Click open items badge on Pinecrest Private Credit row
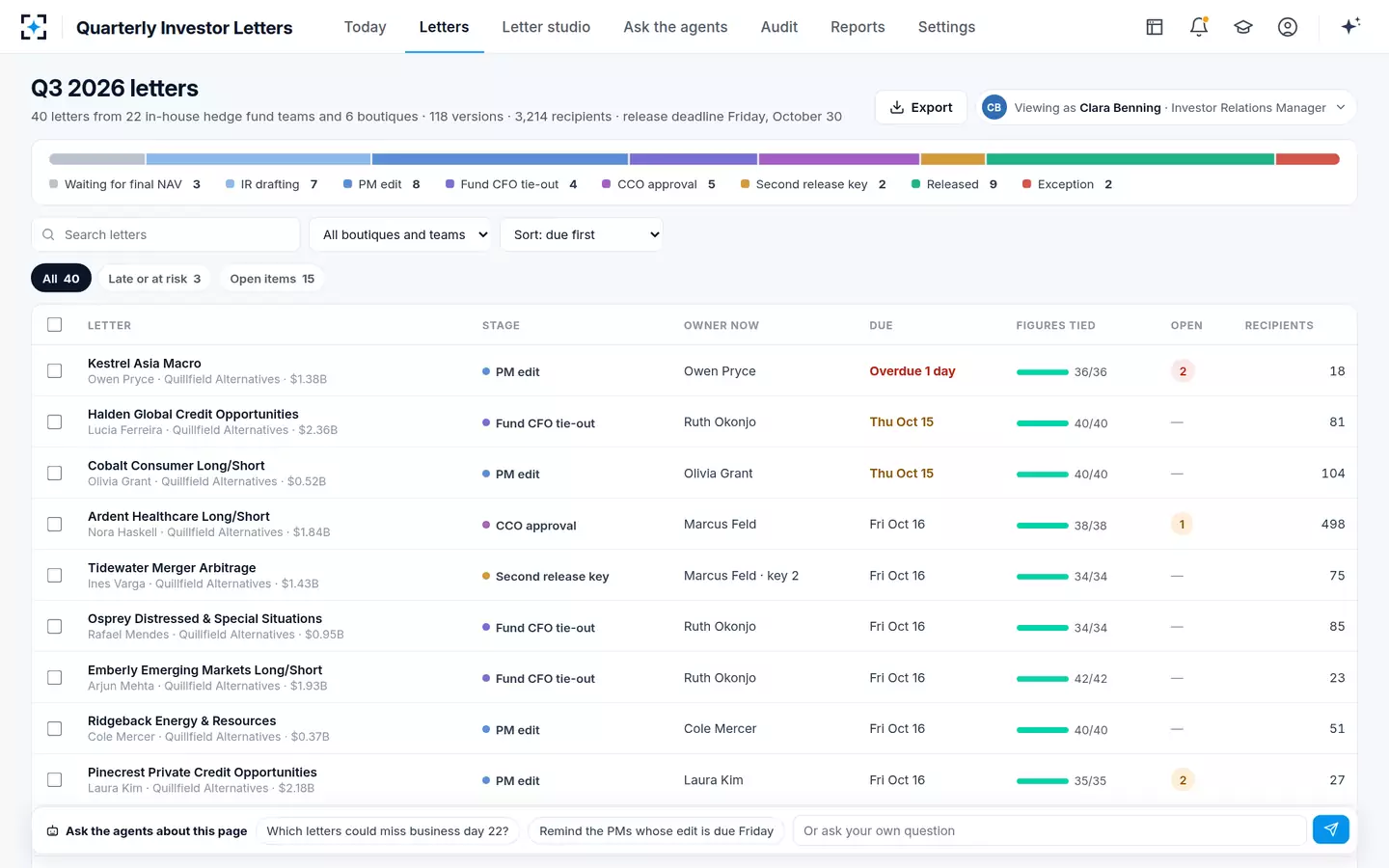This screenshot has height=868, width=1389. pos(1183,780)
